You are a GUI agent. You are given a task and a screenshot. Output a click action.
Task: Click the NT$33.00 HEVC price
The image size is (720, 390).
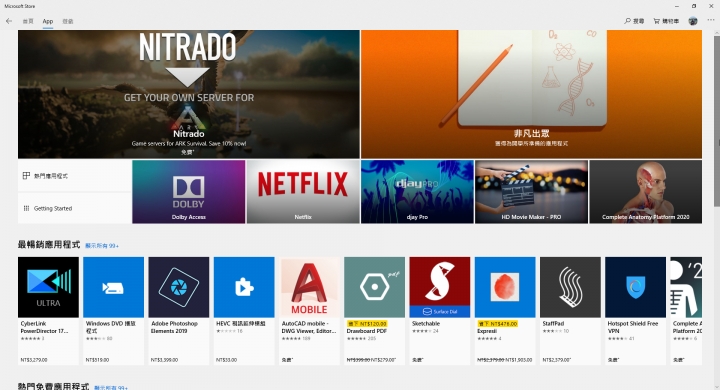226,360
